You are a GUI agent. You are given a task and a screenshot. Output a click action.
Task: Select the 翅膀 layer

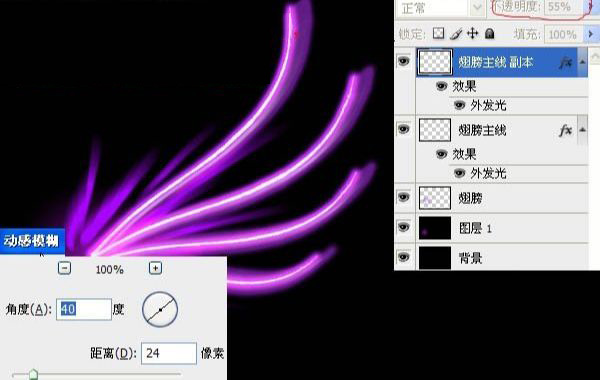502,198
